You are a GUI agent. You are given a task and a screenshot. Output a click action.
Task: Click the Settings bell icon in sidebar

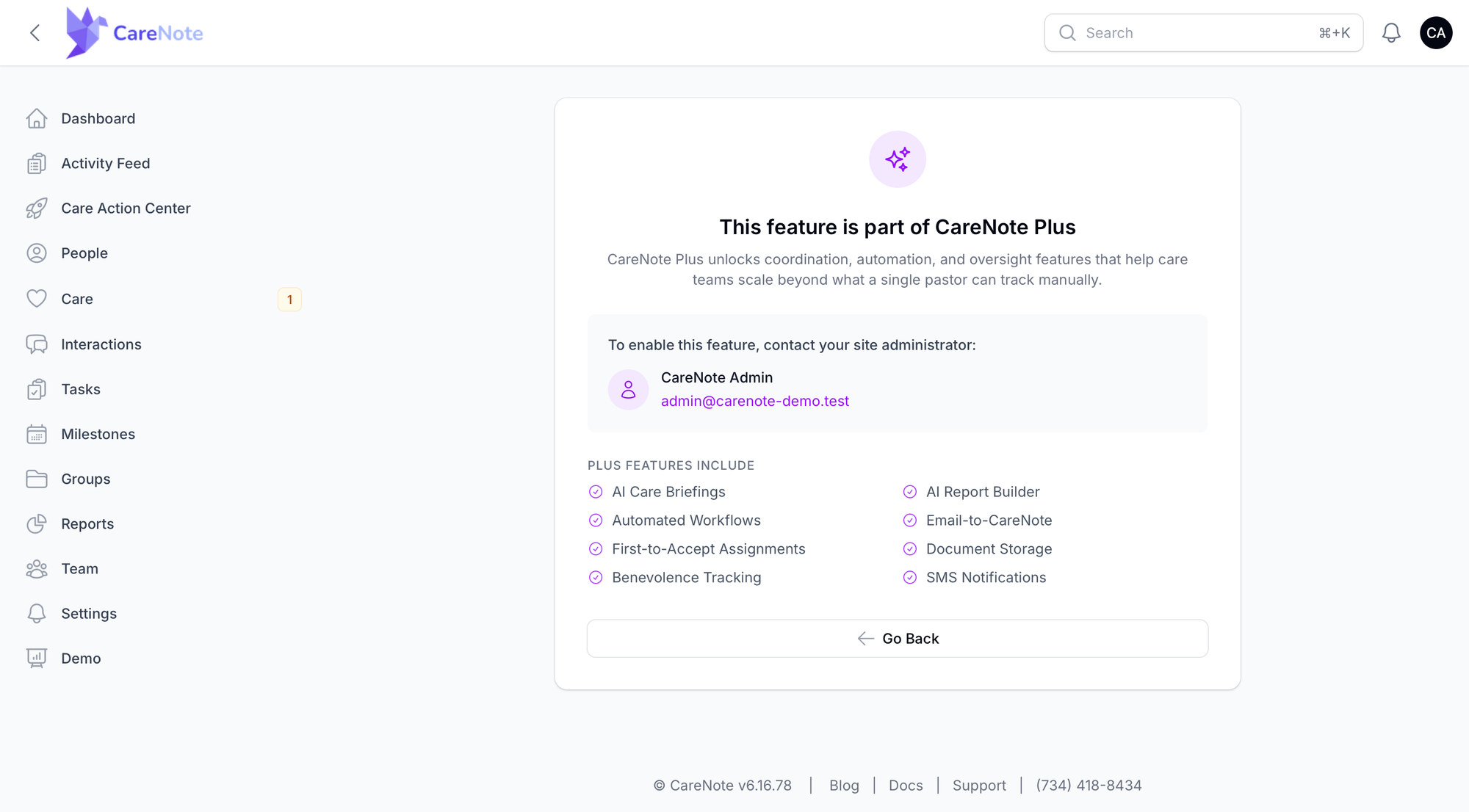[37, 614]
